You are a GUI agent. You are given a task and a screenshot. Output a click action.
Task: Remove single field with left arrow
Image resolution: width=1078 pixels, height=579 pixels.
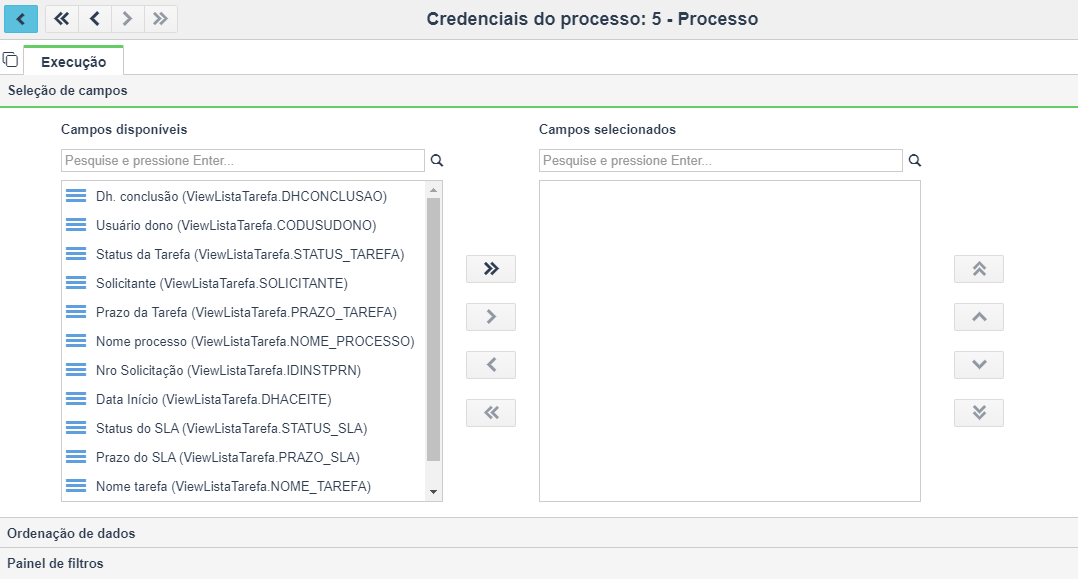pyautogui.click(x=491, y=365)
